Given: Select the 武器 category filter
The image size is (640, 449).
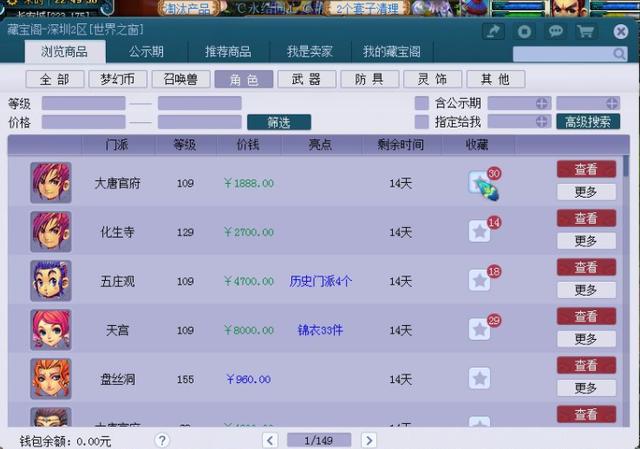Looking at the screenshot, I should [x=307, y=79].
